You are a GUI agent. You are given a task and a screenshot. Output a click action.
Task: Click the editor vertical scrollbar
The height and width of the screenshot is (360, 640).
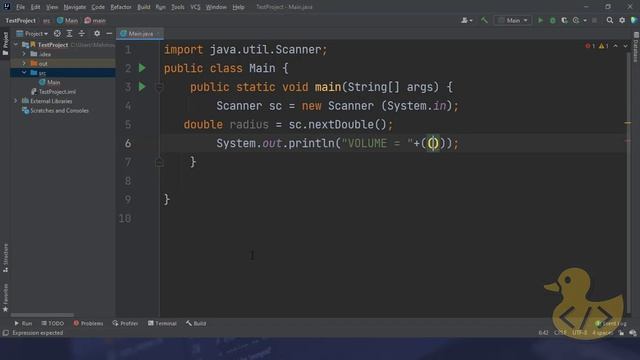tap(628, 182)
